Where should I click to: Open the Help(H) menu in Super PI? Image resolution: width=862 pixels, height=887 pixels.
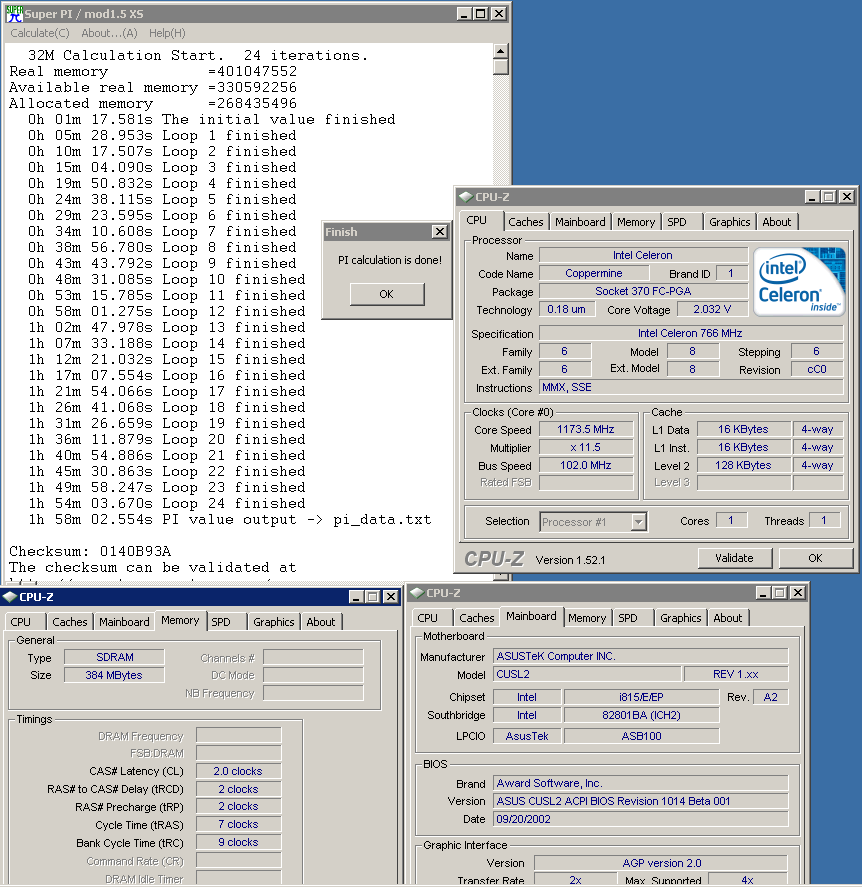[x=166, y=33]
